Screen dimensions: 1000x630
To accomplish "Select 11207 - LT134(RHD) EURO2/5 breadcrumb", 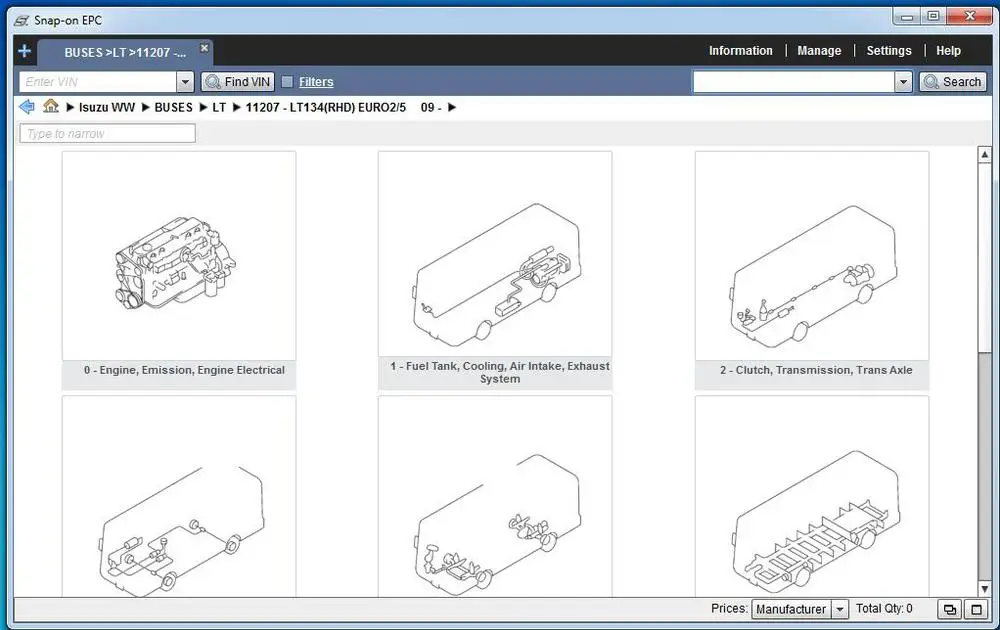I will (x=325, y=107).
